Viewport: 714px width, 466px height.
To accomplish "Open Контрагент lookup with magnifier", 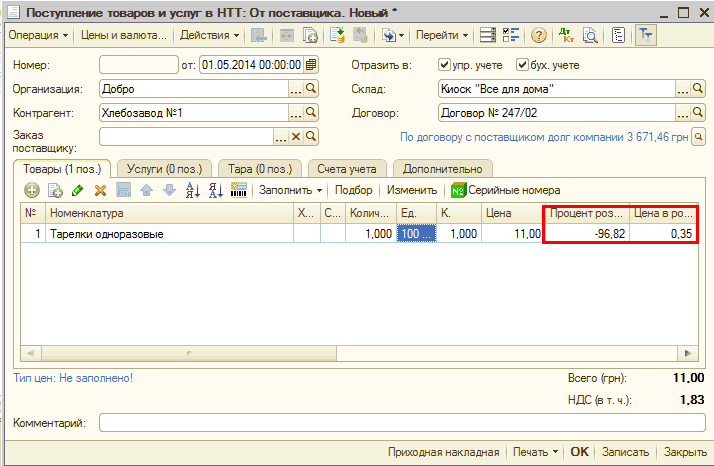I will coord(311,112).
